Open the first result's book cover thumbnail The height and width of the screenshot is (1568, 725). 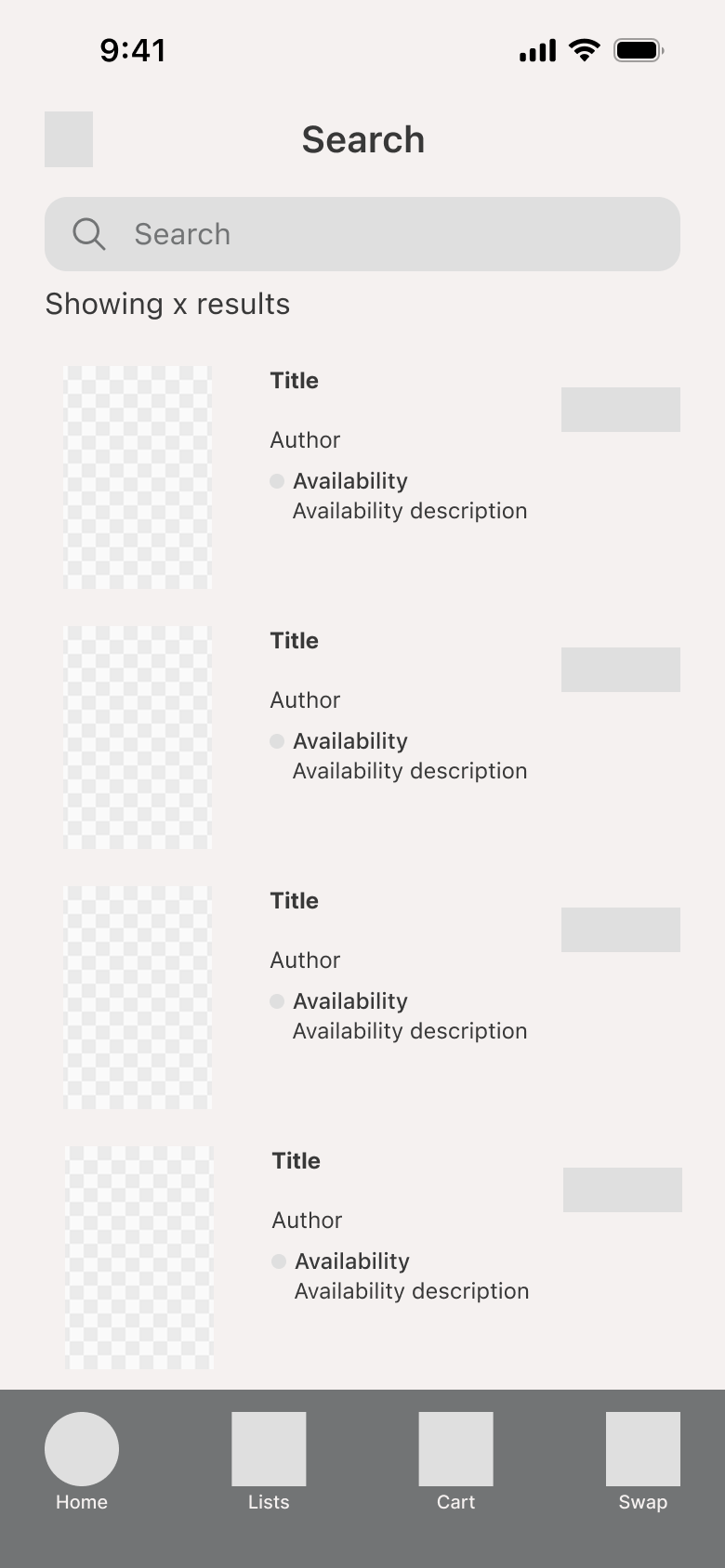click(138, 477)
